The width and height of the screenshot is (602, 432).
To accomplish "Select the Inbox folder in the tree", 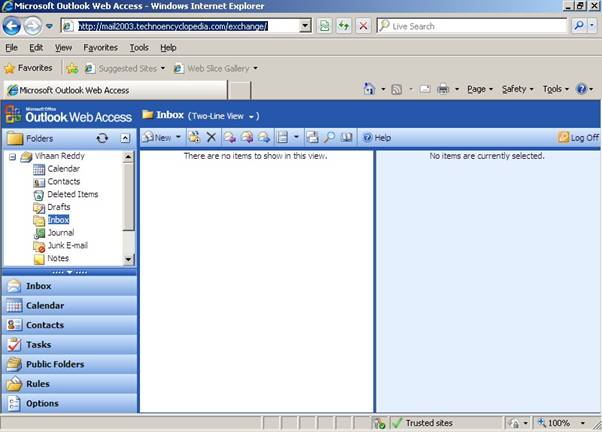I will (x=58, y=220).
